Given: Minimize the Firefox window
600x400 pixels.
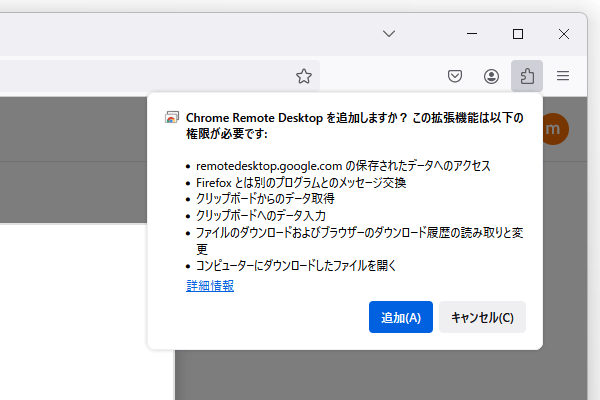Looking at the screenshot, I should tap(472, 34).
